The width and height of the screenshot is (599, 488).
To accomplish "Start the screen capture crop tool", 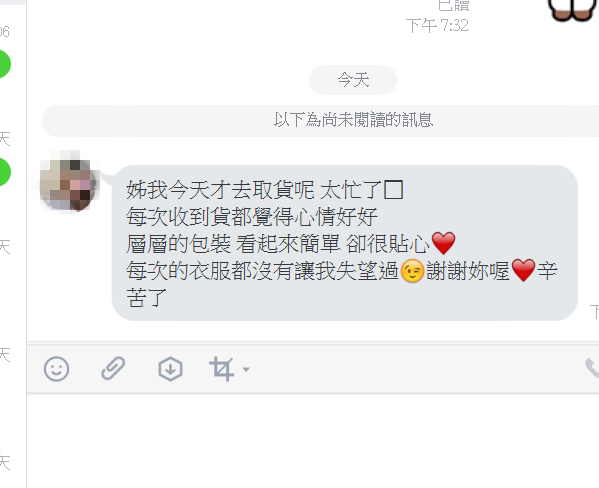I will tap(222, 369).
